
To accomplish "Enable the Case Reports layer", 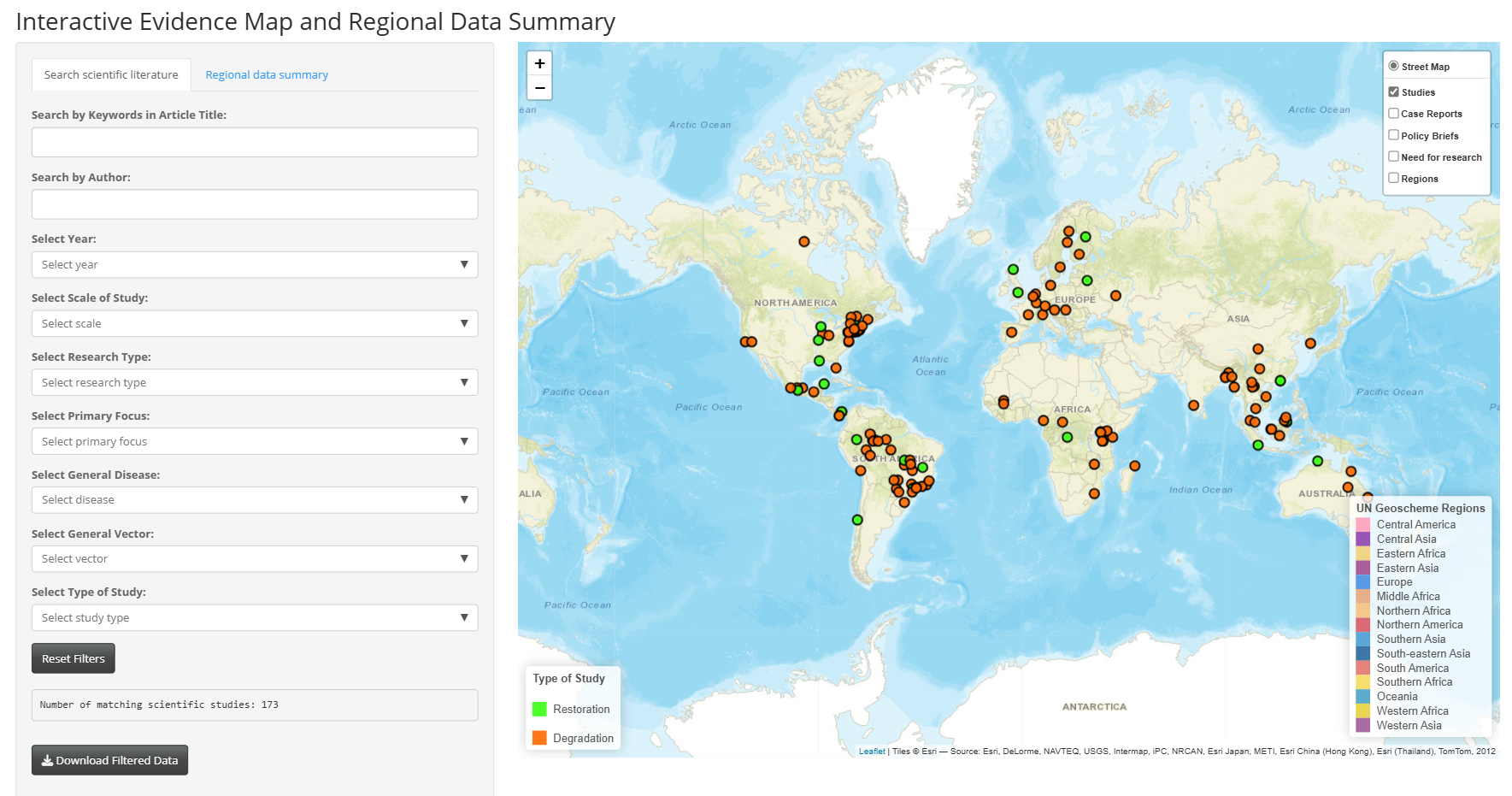I will tap(1394, 114).
